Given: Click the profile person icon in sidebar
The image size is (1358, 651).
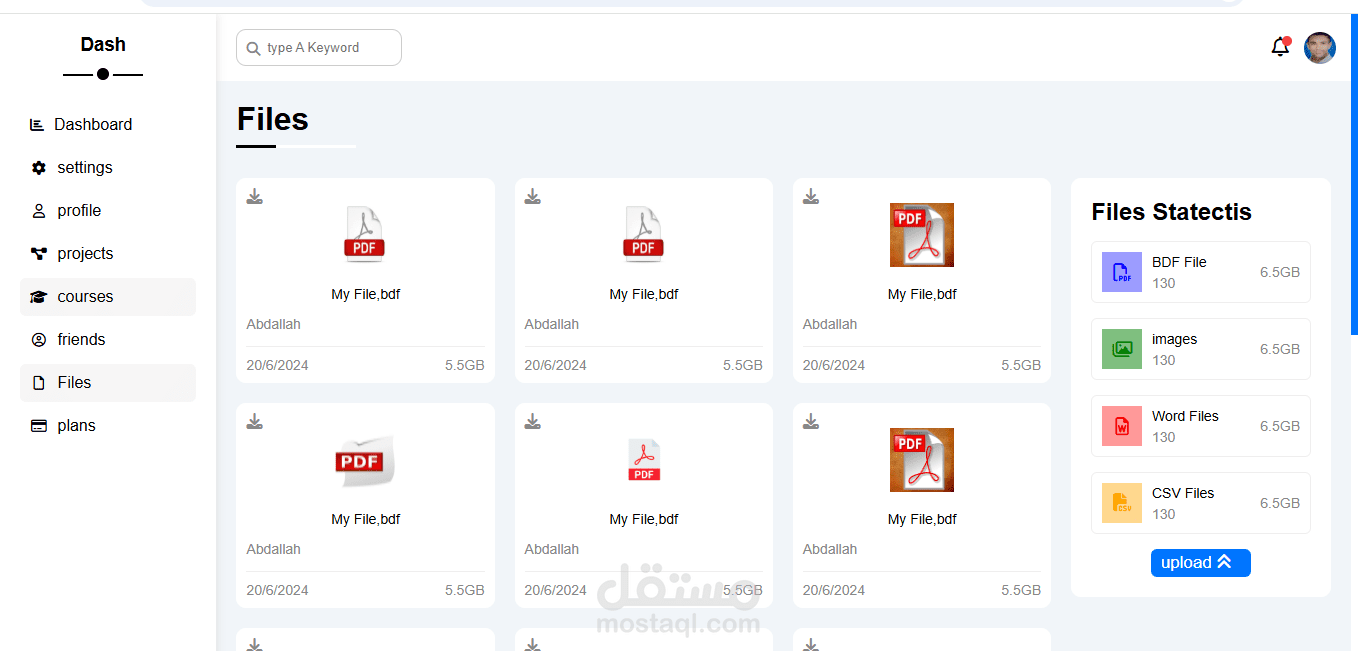Looking at the screenshot, I should click(39, 211).
